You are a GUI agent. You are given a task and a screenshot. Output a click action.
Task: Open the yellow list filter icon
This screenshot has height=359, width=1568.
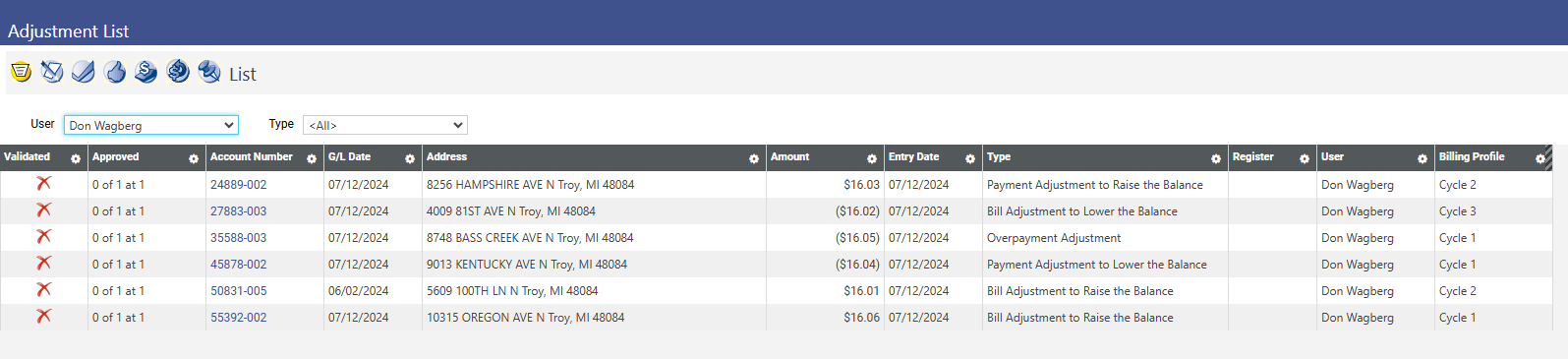(21, 72)
